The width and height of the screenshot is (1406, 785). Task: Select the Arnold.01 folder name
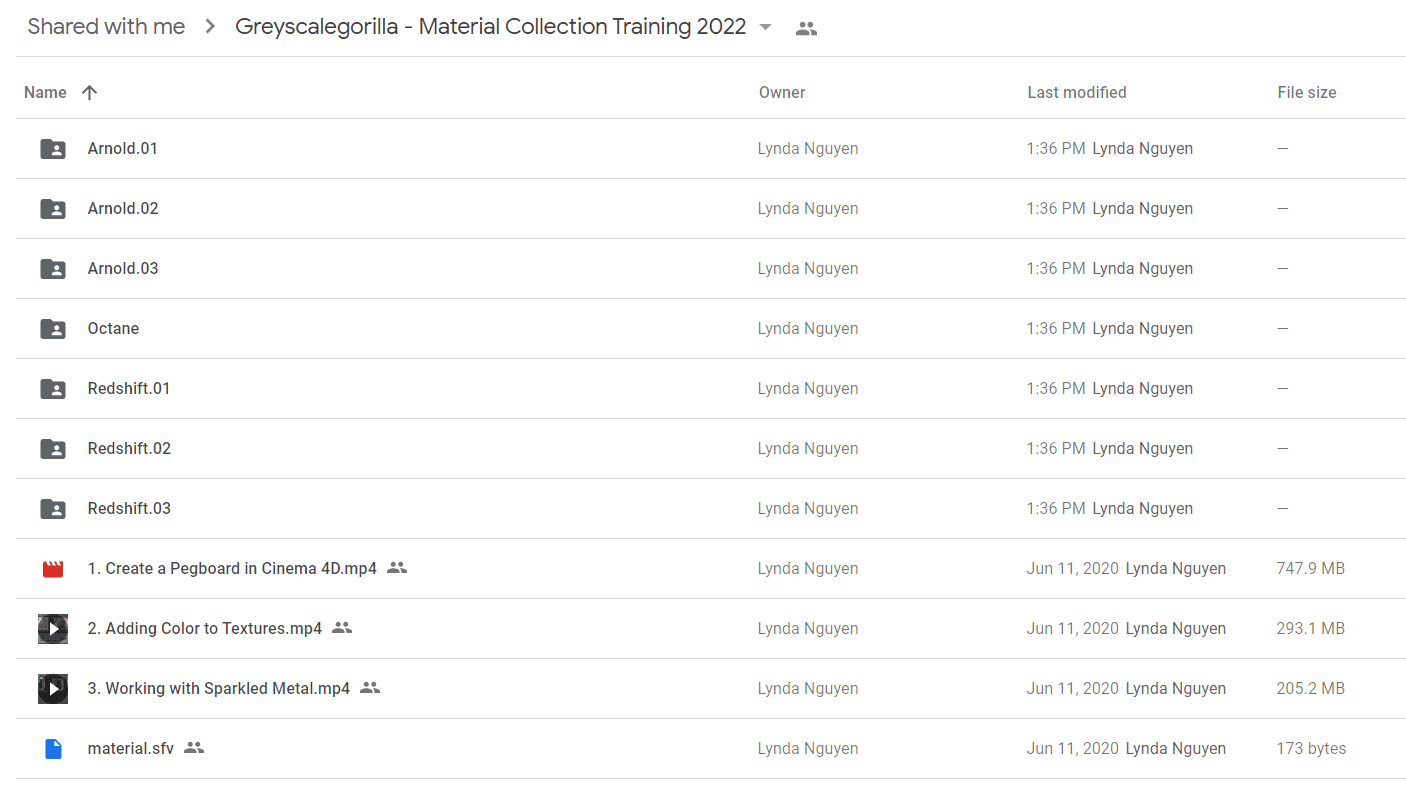click(x=123, y=149)
